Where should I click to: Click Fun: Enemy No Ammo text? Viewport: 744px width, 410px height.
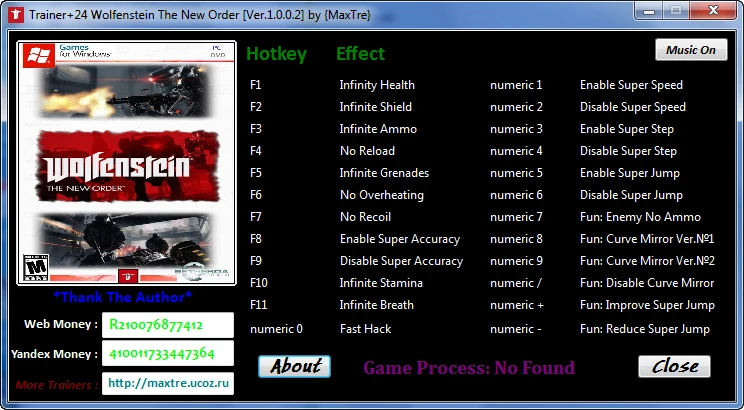pos(640,217)
